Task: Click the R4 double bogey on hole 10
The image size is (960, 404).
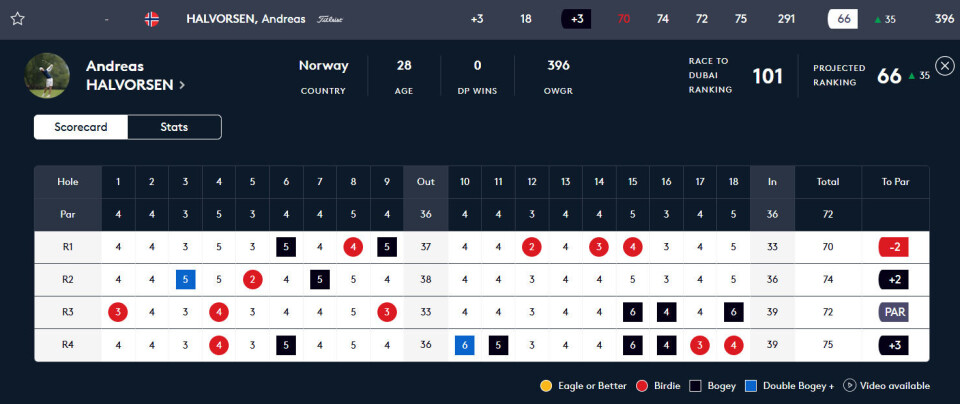Action: click(465, 345)
